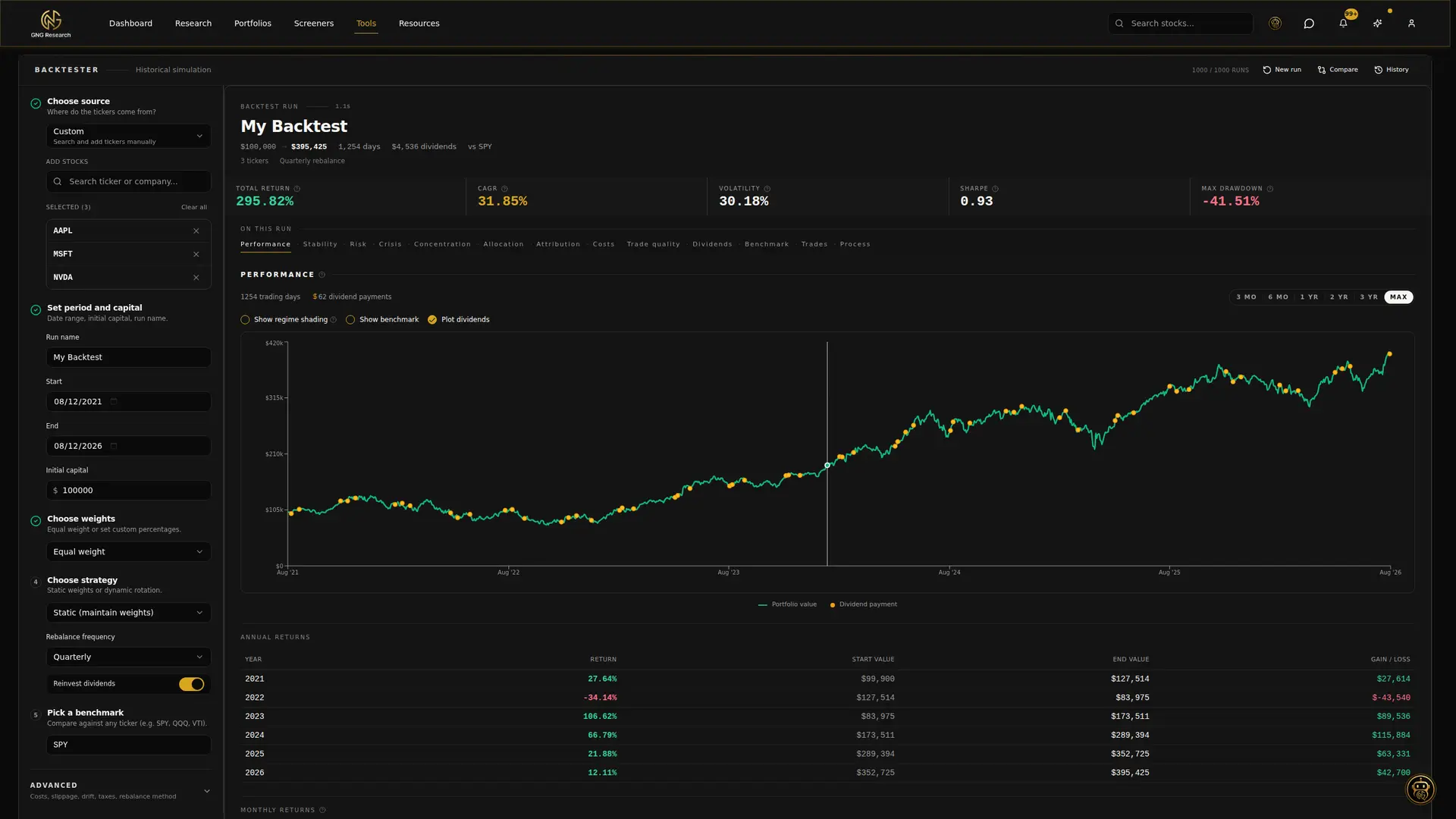Open the Screeners nav item
Image resolution: width=1456 pixels, height=819 pixels.
[x=314, y=24]
